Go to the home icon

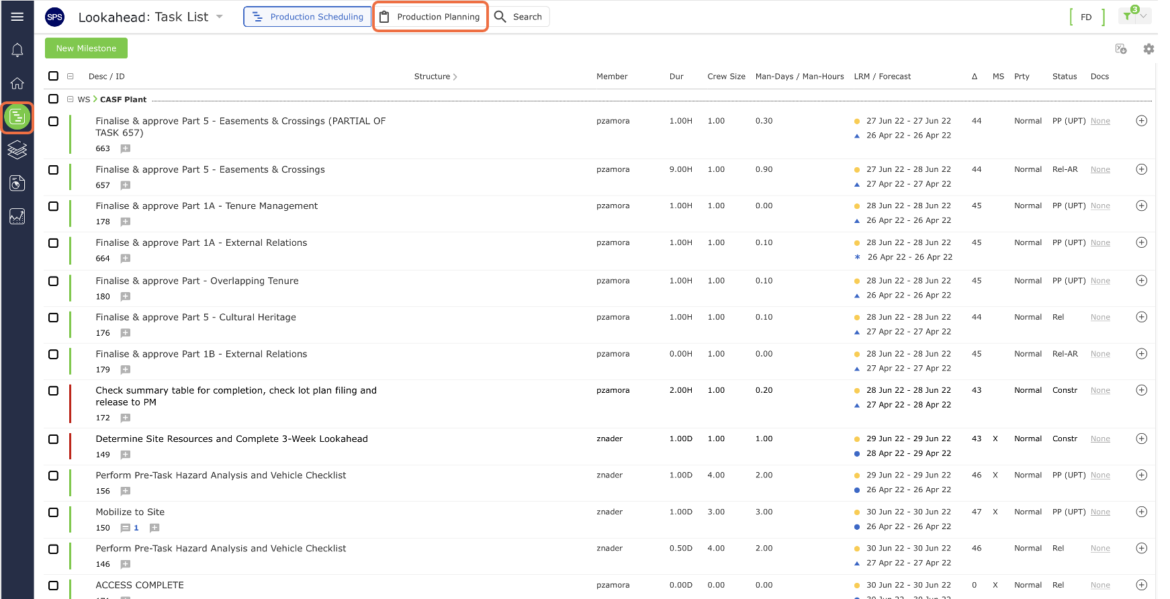17,83
